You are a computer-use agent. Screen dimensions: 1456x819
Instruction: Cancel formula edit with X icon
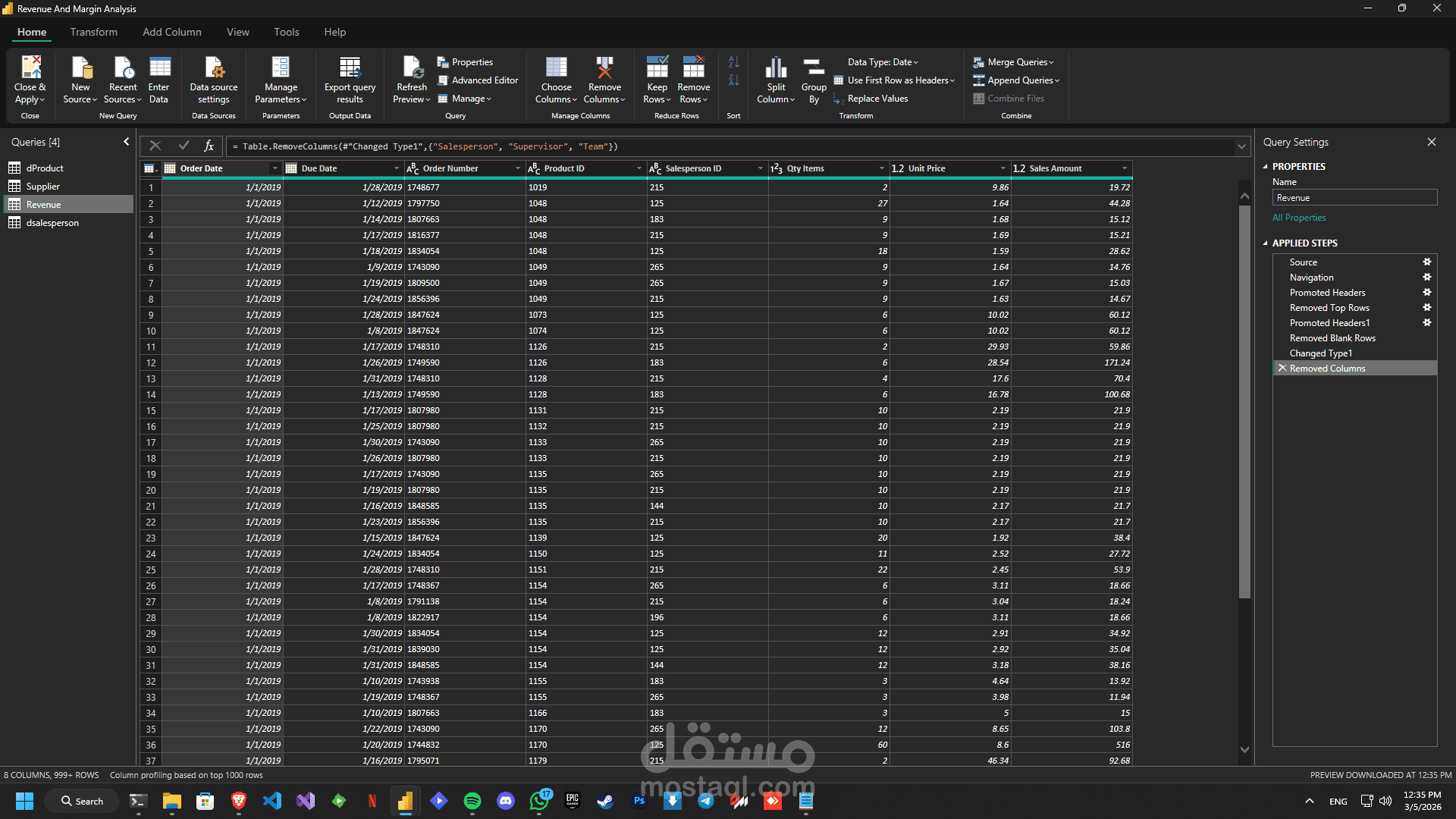tap(155, 146)
